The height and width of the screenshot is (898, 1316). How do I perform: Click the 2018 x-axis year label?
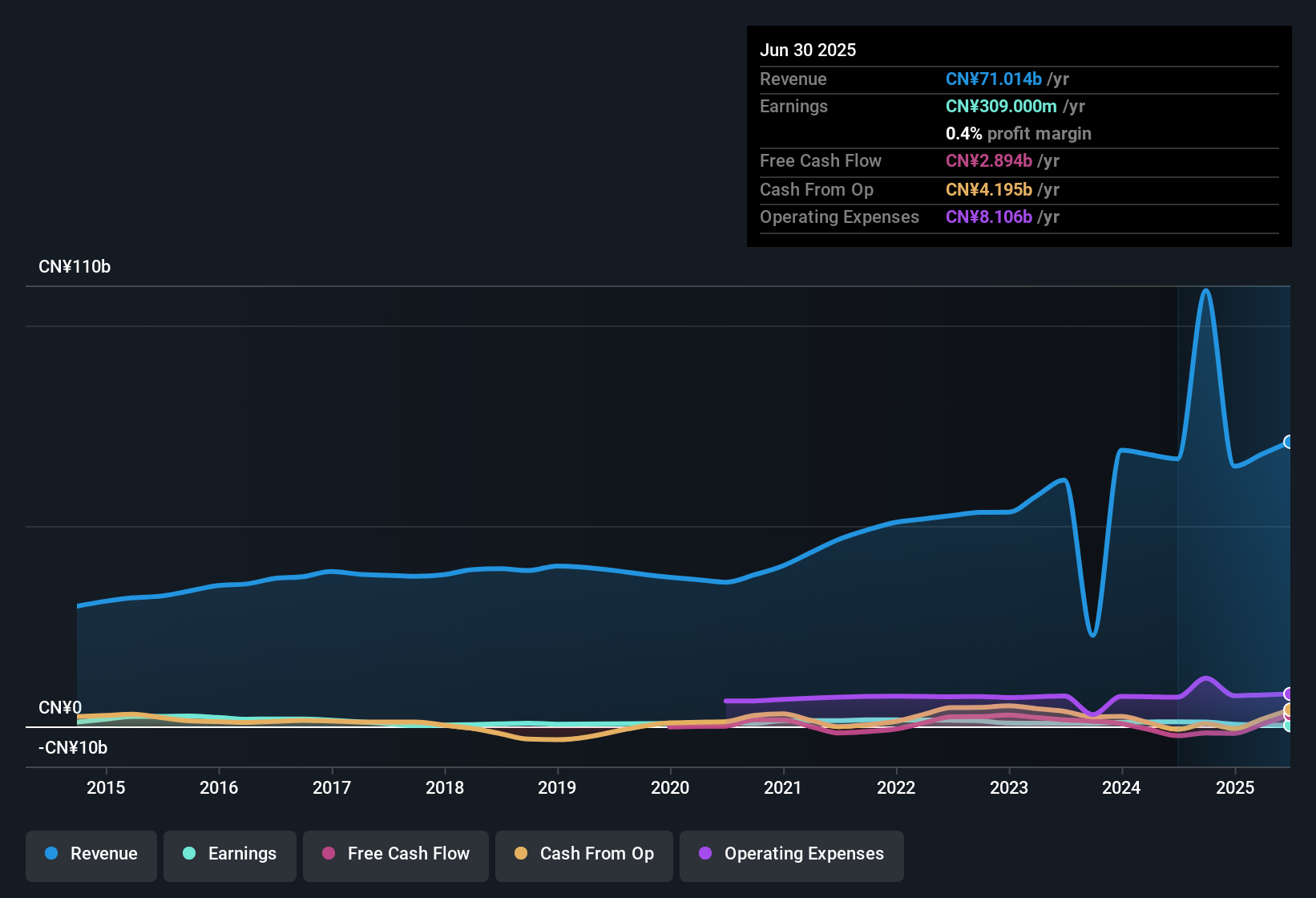click(x=445, y=787)
